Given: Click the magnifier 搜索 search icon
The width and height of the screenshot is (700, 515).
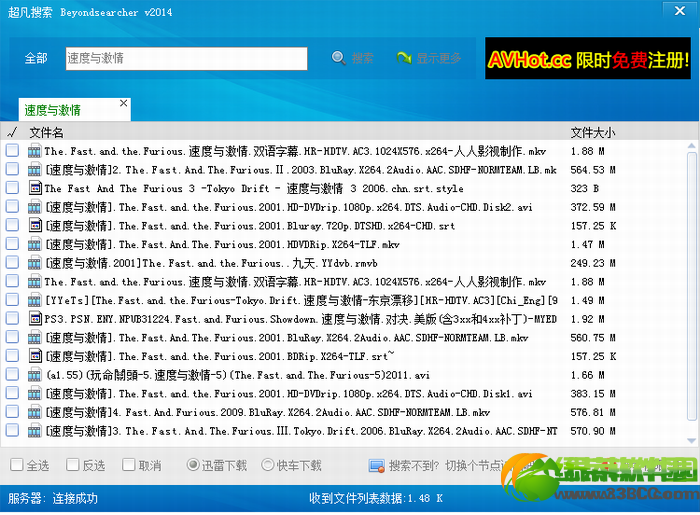Looking at the screenshot, I should pos(339,58).
